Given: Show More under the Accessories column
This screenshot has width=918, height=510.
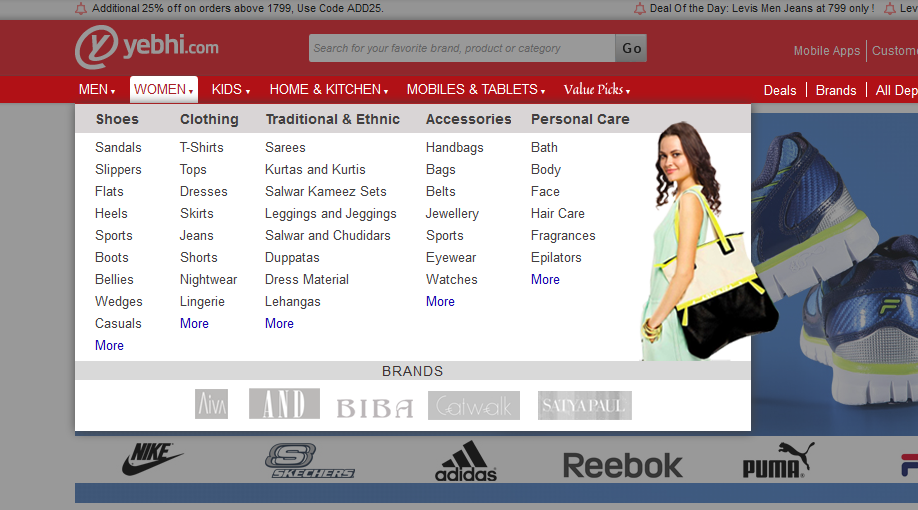Looking at the screenshot, I should (x=440, y=302).
